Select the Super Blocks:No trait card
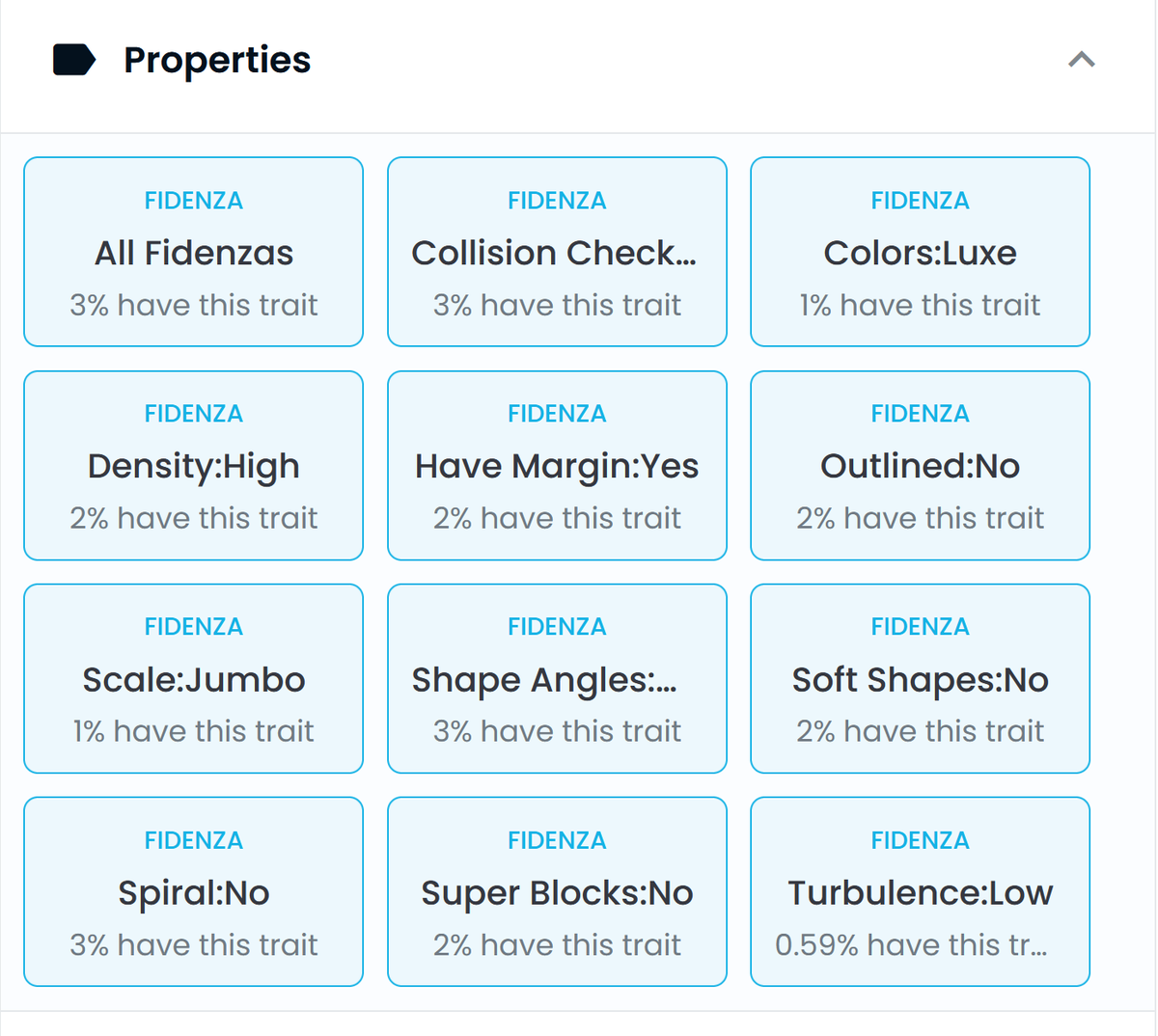Viewport: 1158px width, 1036px height. click(x=557, y=891)
